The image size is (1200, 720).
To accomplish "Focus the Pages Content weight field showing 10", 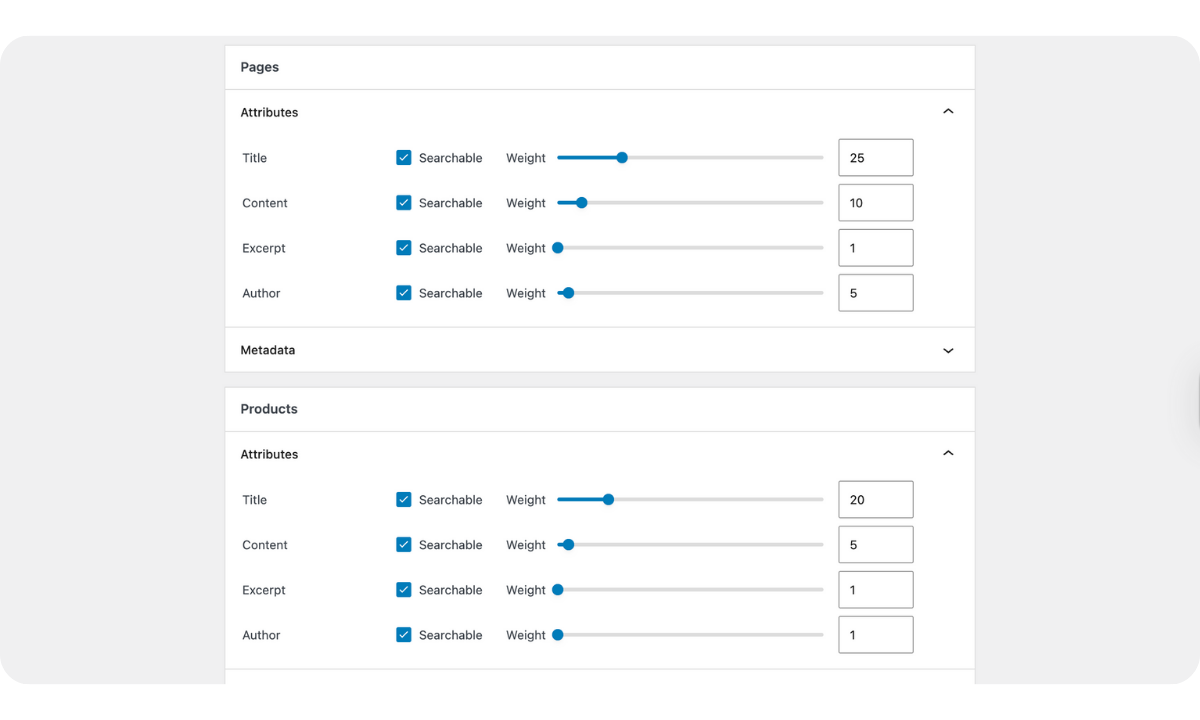I will click(875, 203).
